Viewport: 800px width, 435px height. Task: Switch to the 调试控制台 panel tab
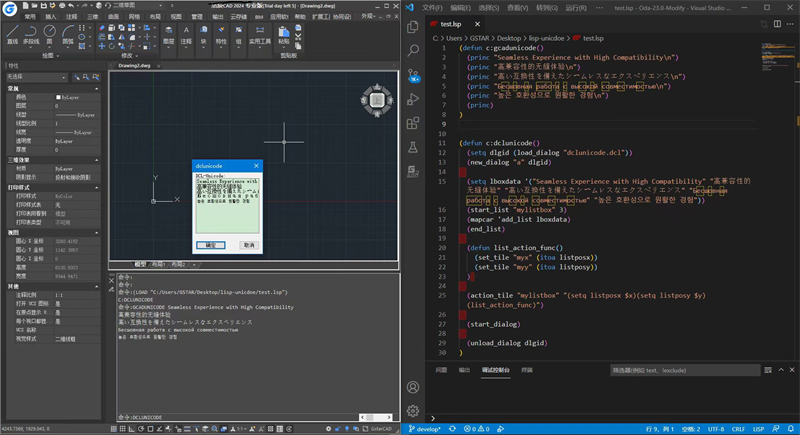tap(495, 370)
